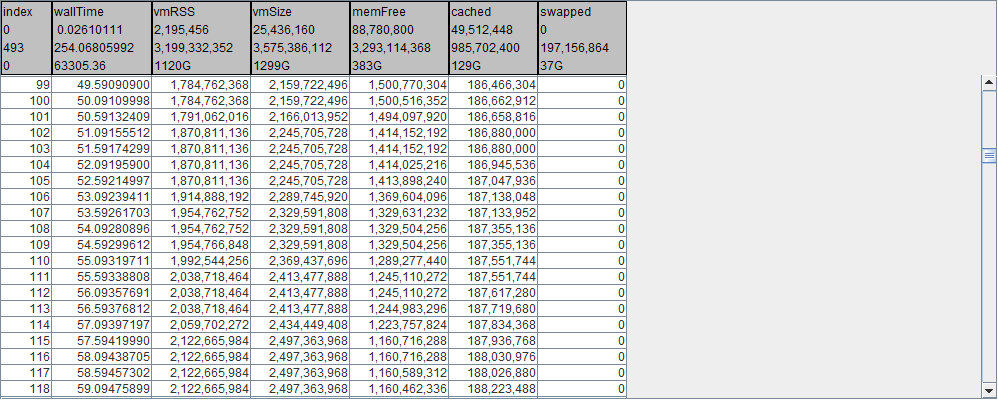
Task: Click swapped cell in row 105
Action: [x=582, y=181]
